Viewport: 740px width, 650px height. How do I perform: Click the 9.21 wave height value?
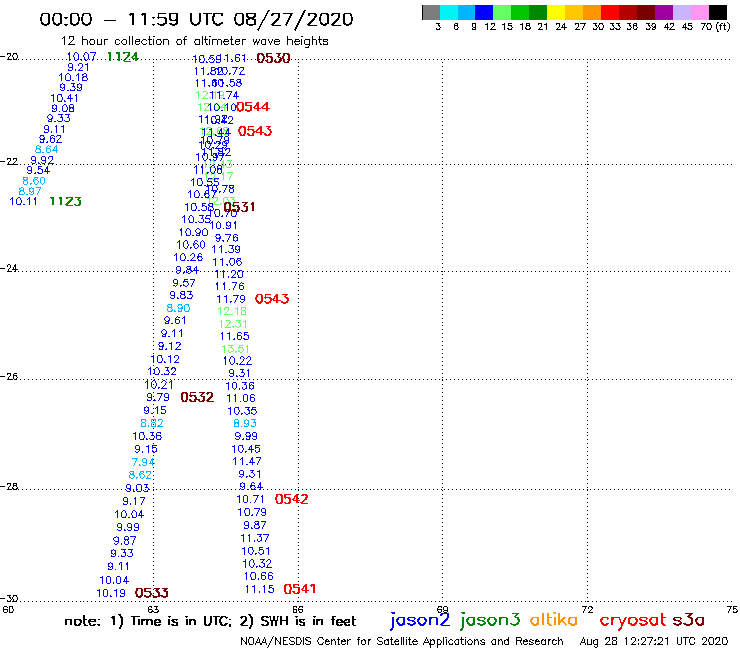[x=78, y=68]
